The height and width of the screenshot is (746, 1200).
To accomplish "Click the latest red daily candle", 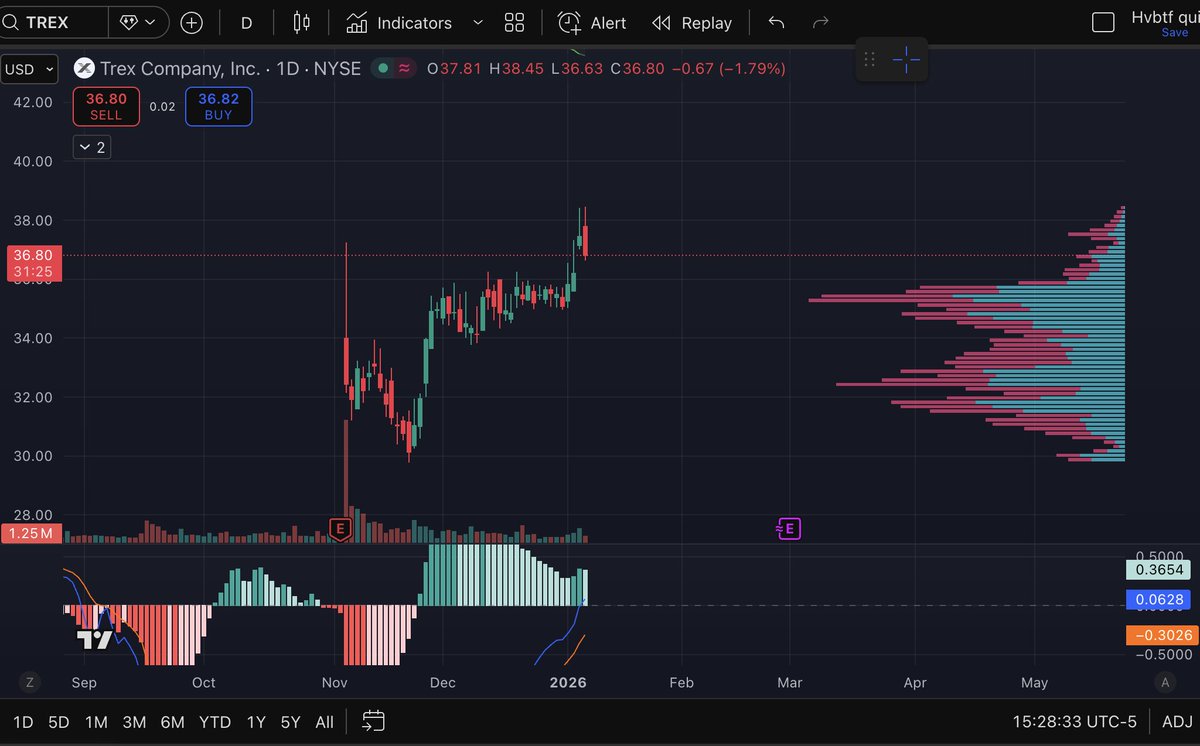I will pos(585,240).
